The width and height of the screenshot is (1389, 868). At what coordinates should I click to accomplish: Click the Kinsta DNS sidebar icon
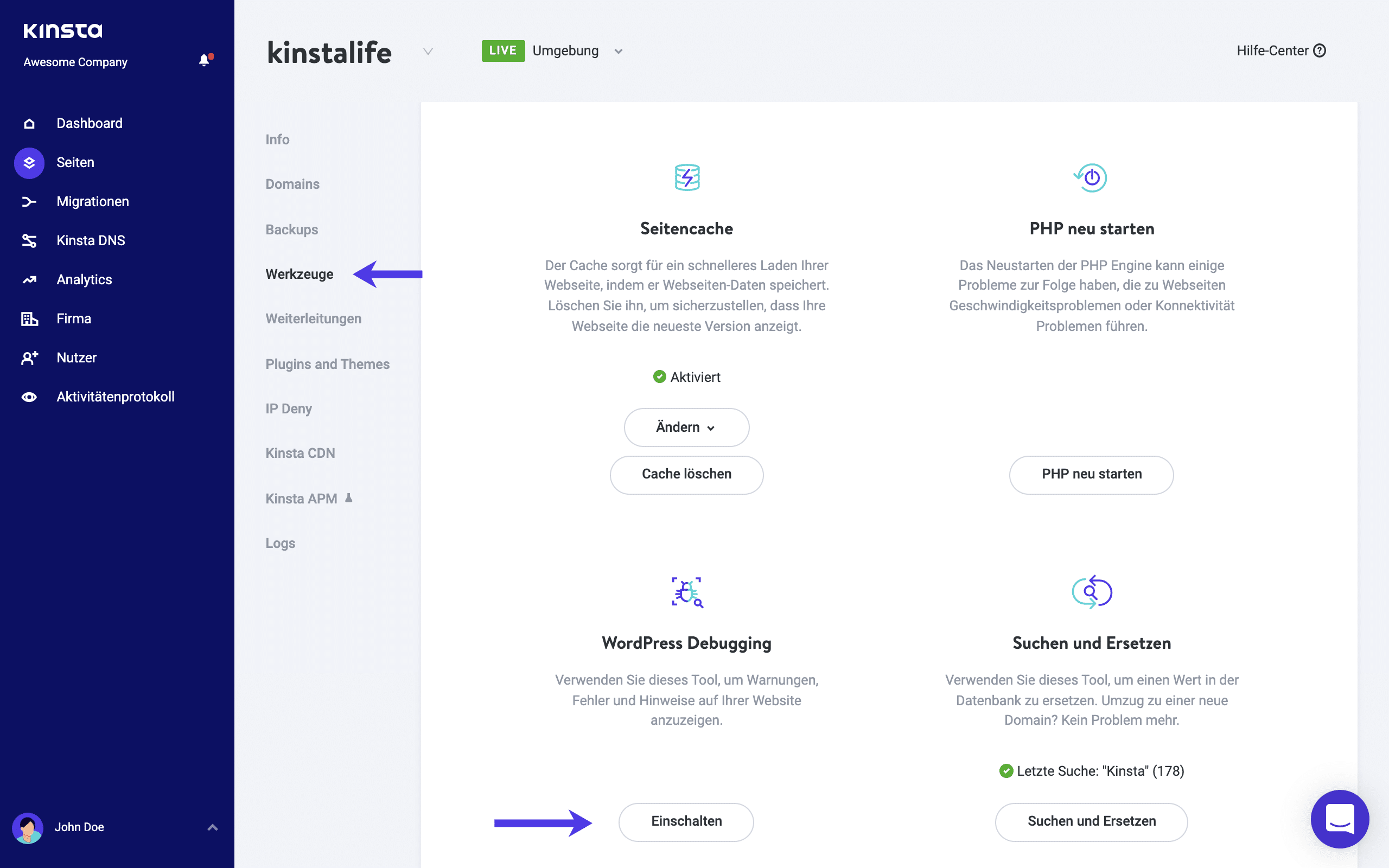29,240
